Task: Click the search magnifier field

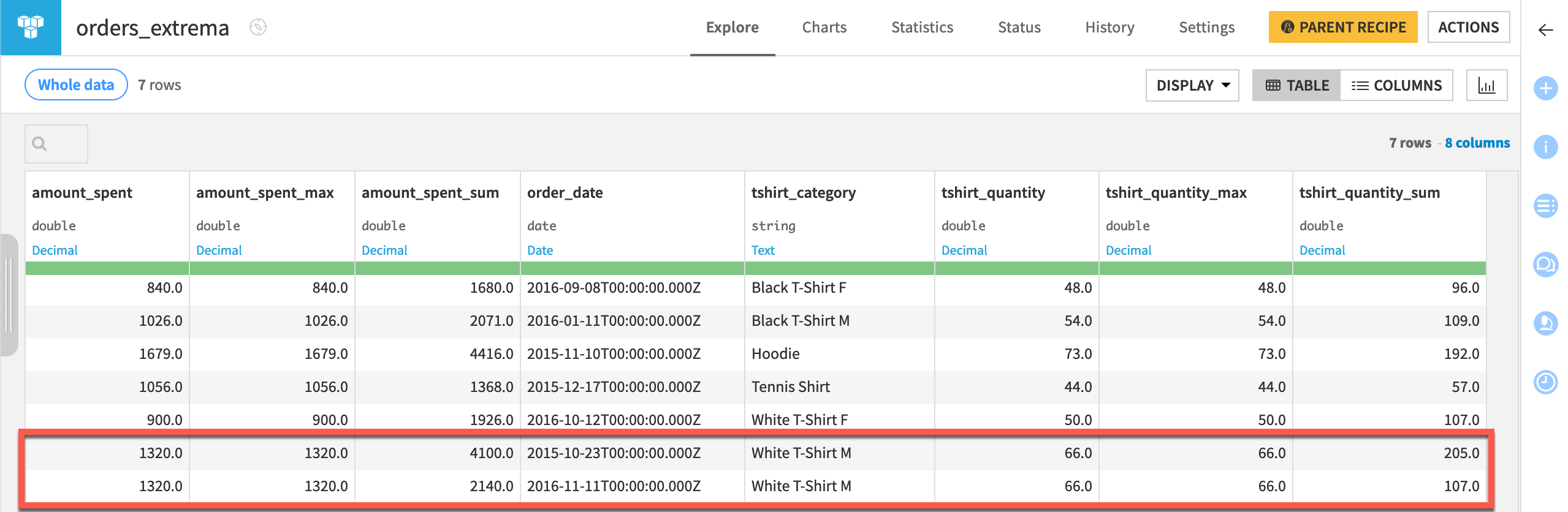Action: (x=56, y=144)
